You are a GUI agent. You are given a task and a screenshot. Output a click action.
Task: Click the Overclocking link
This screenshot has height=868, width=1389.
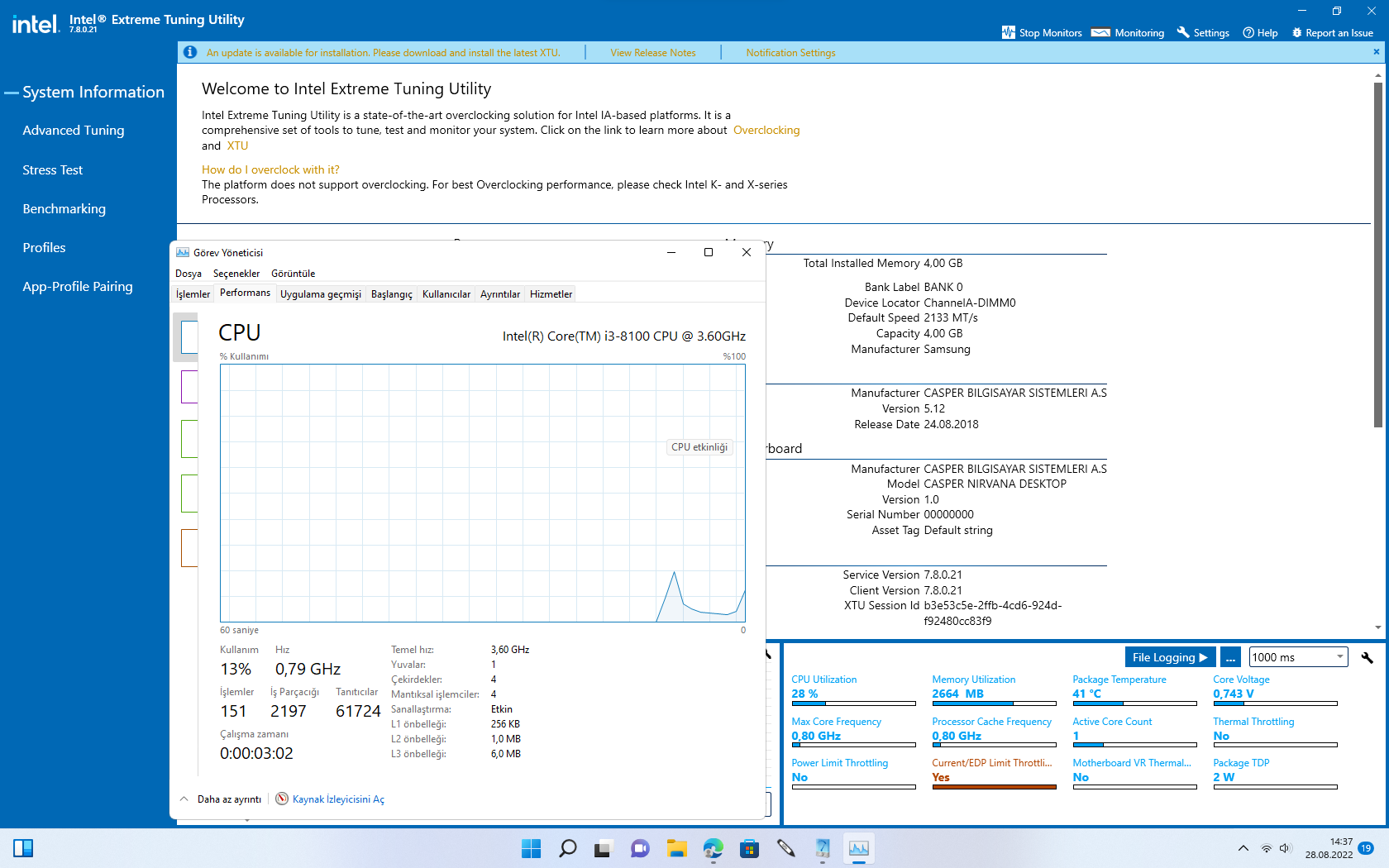coord(766,130)
